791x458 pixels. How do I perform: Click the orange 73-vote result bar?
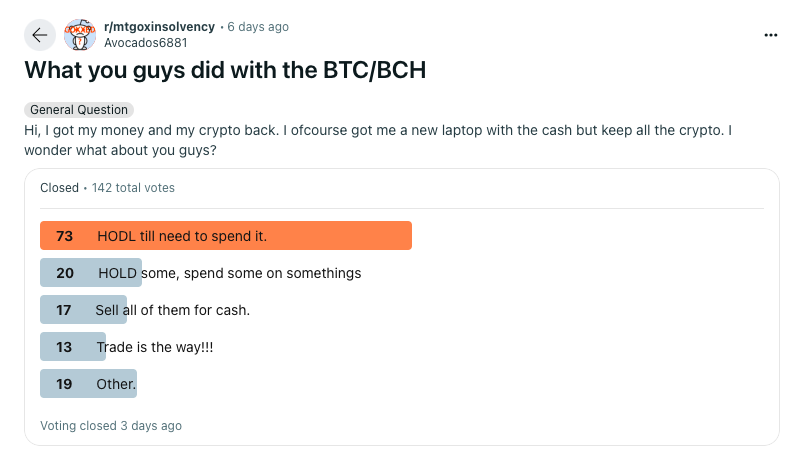coord(226,236)
